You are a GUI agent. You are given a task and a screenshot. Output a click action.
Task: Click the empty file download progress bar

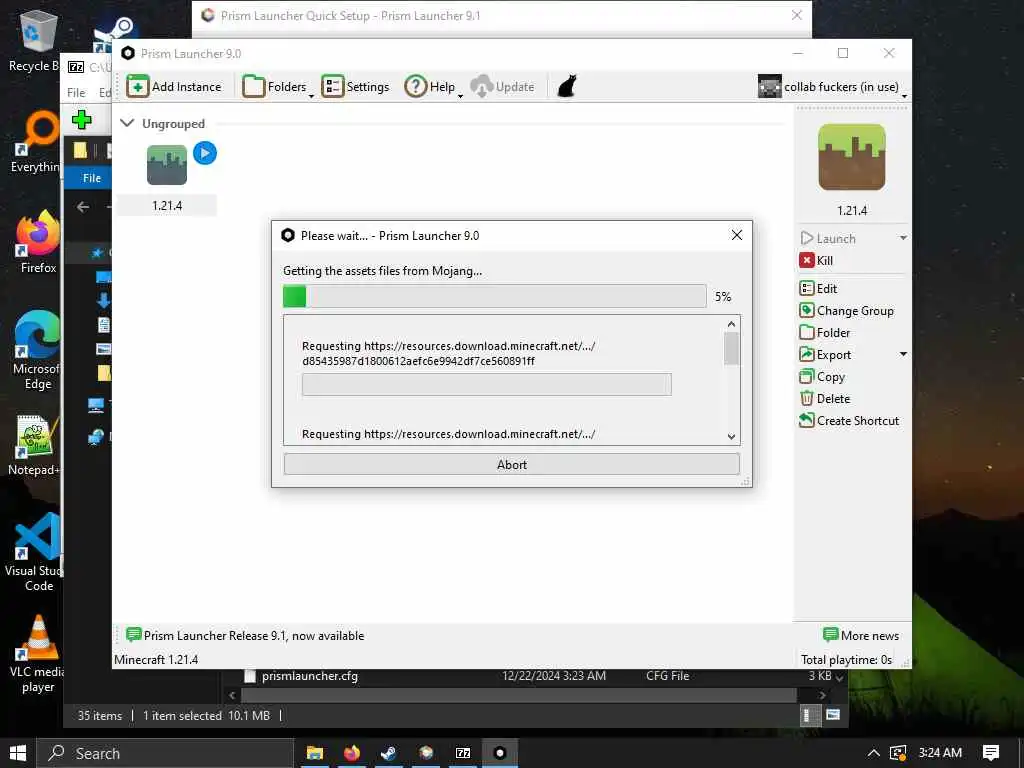(x=487, y=384)
